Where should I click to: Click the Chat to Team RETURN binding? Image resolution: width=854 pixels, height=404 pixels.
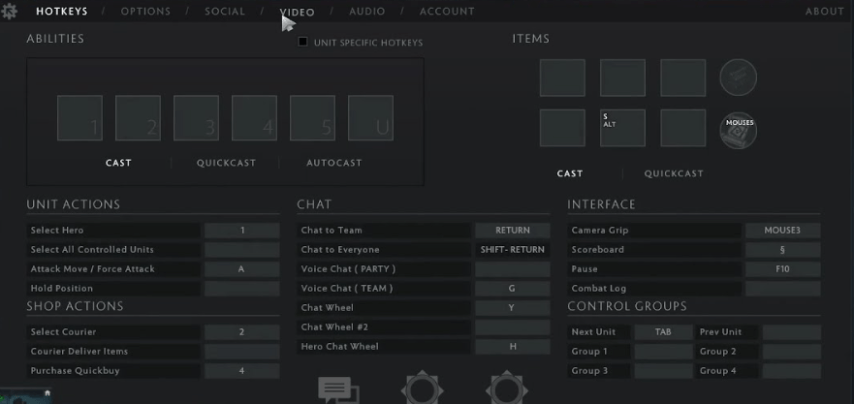pos(512,230)
